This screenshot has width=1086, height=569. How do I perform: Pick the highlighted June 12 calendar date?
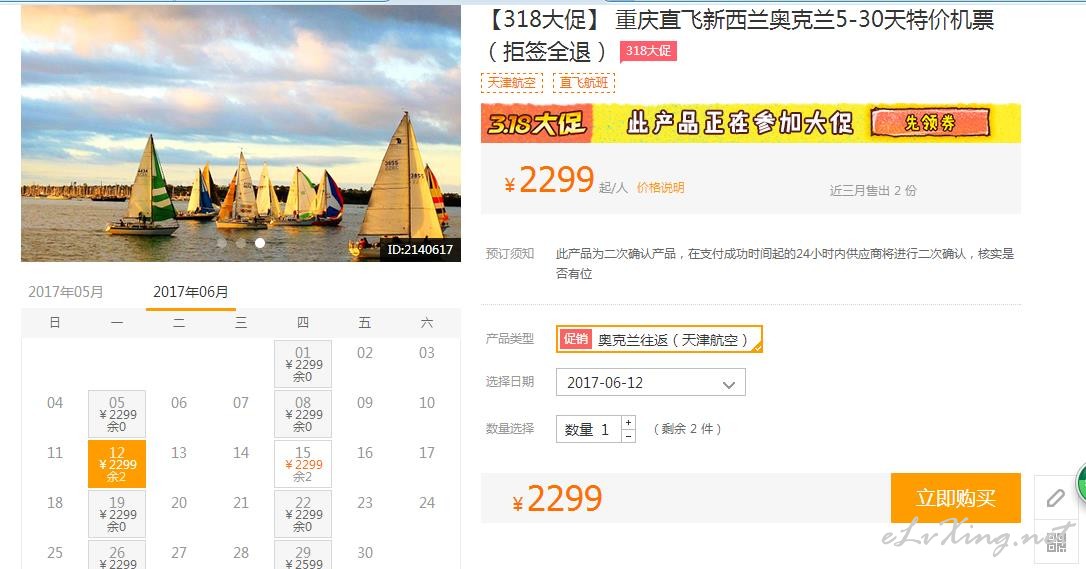click(117, 464)
